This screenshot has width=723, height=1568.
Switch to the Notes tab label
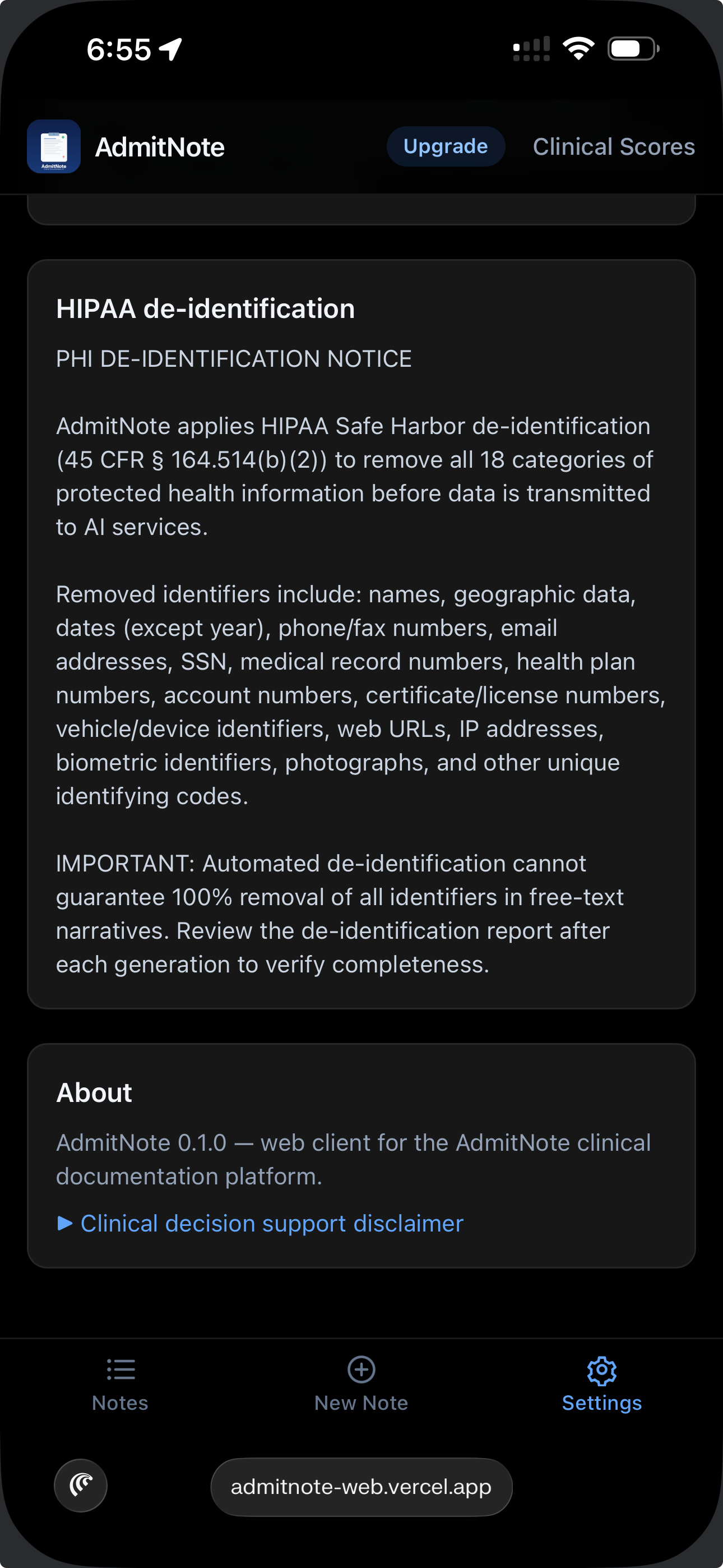coord(120,1403)
